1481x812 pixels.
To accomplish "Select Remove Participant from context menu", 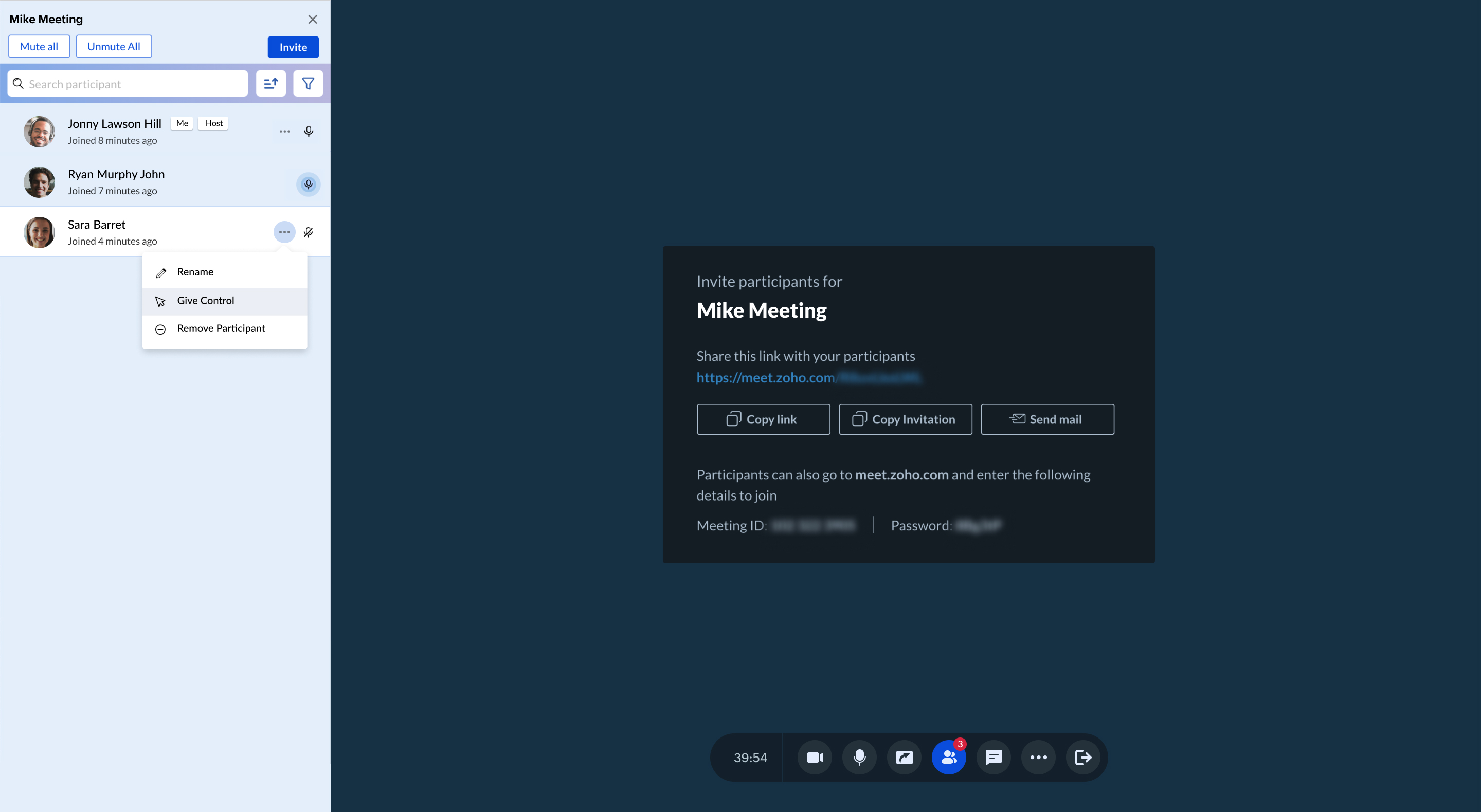I will click(x=221, y=328).
